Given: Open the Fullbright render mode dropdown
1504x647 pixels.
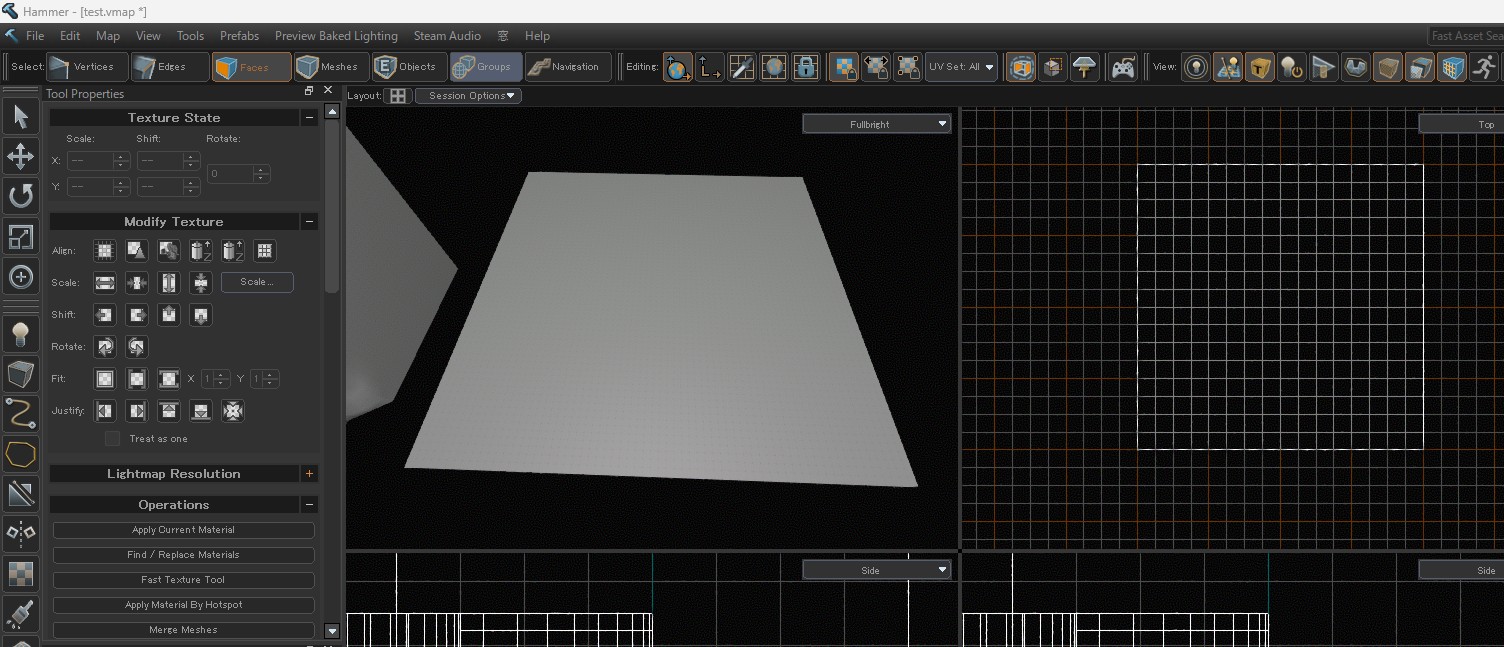Looking at the screenshot, I should coord(876,124).
